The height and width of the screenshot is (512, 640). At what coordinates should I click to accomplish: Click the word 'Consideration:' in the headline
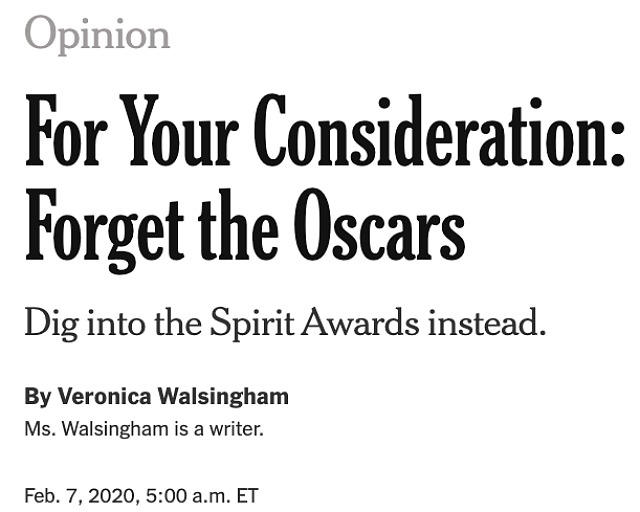[439, 131]
